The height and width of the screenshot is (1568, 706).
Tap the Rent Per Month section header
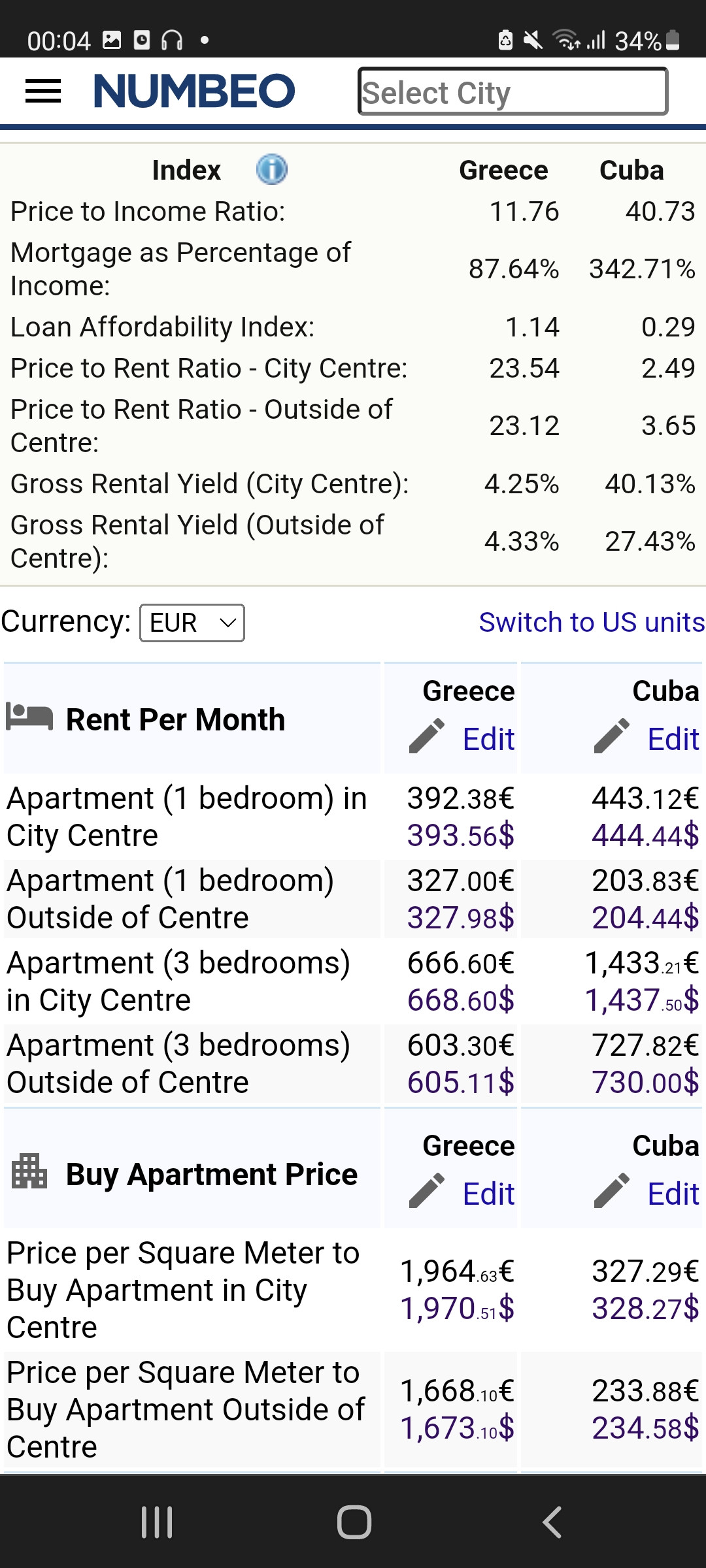point(175,720)
